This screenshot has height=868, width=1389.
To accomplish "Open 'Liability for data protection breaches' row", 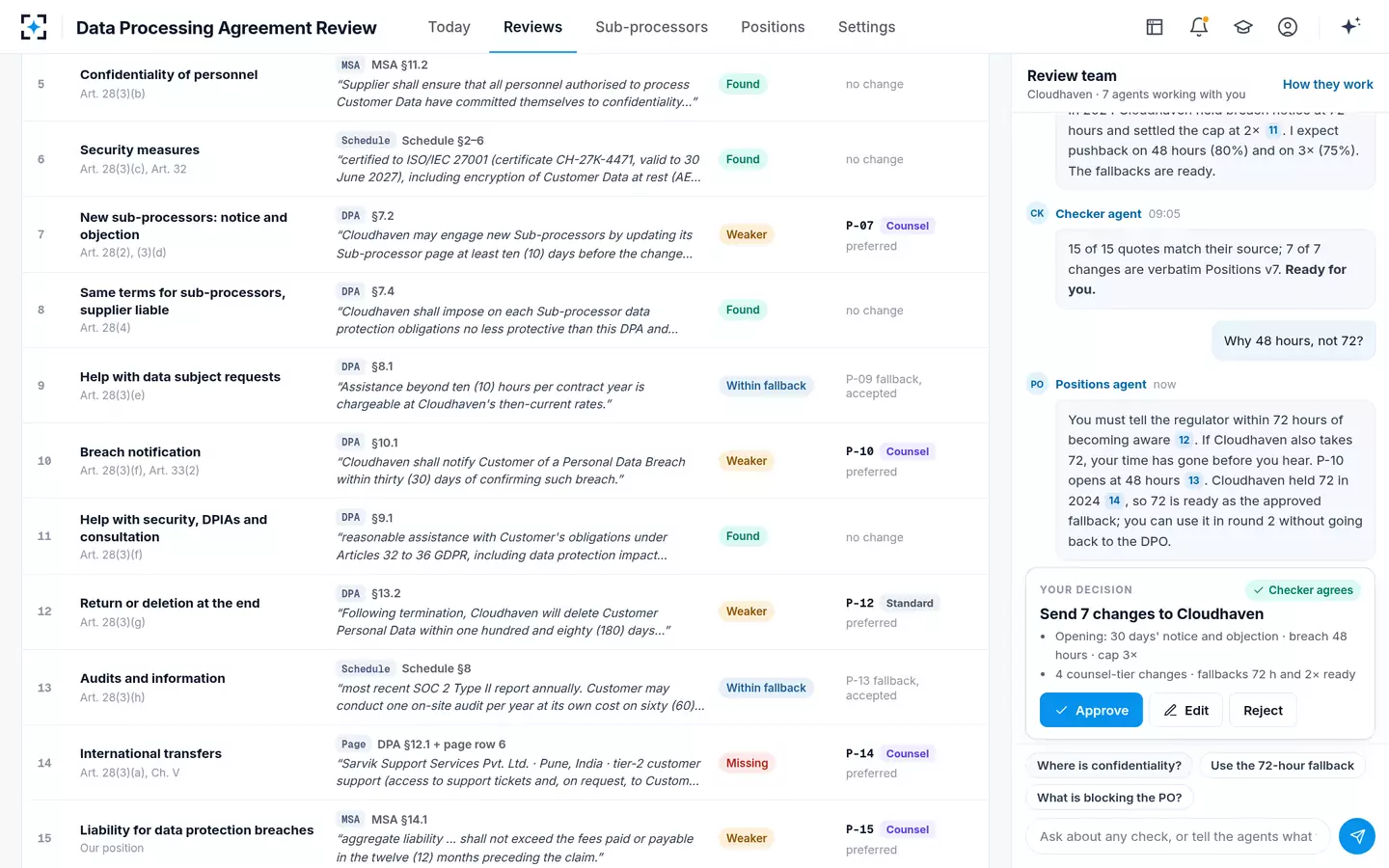I will (x=504, y=838).
